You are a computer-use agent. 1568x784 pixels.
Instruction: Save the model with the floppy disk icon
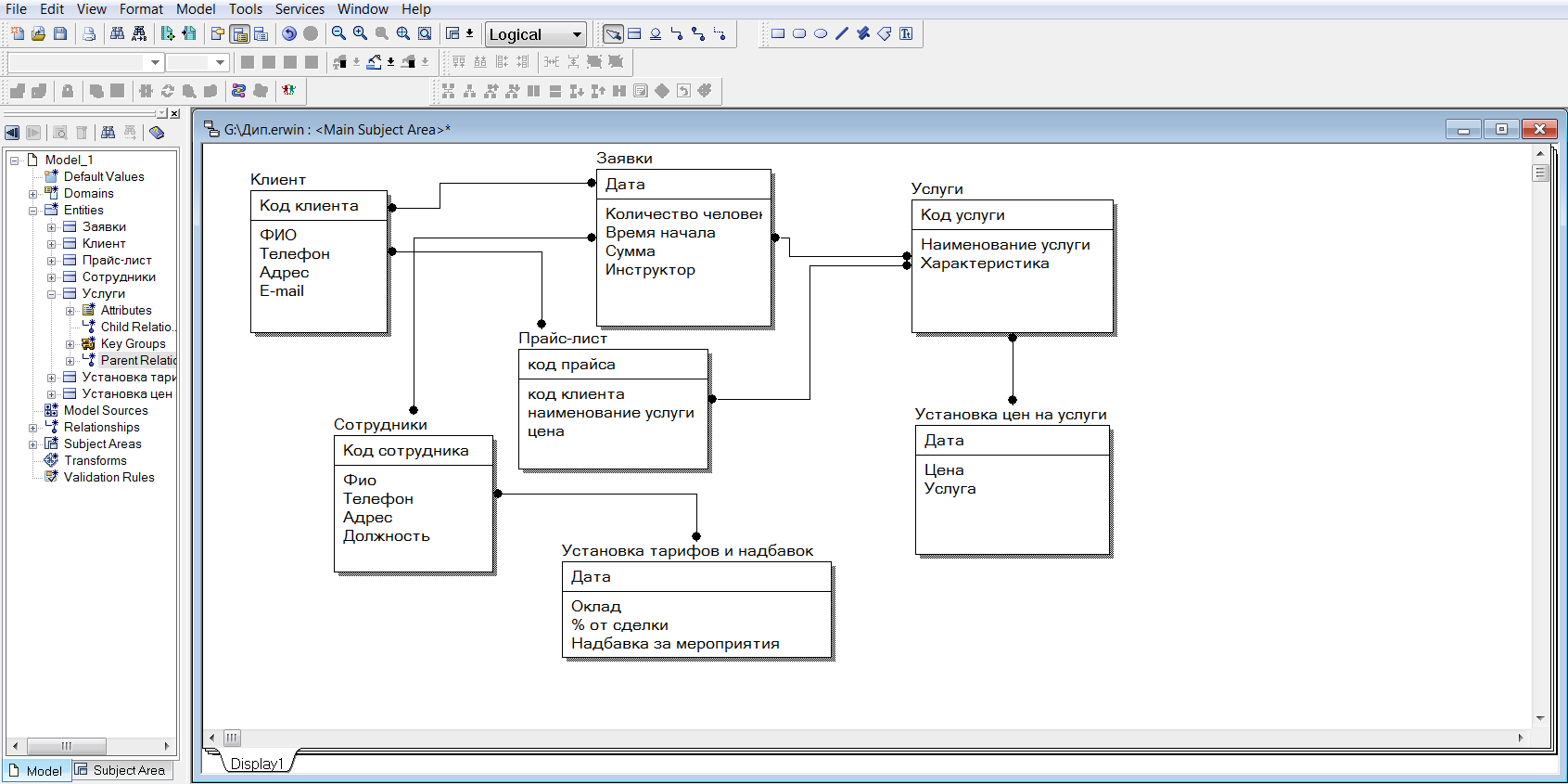(60, 34)
